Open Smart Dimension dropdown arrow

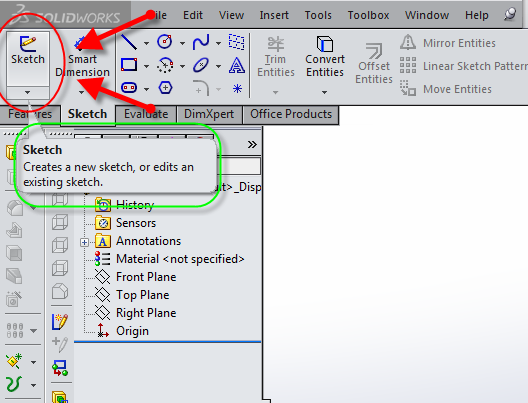tap(81, 92)
